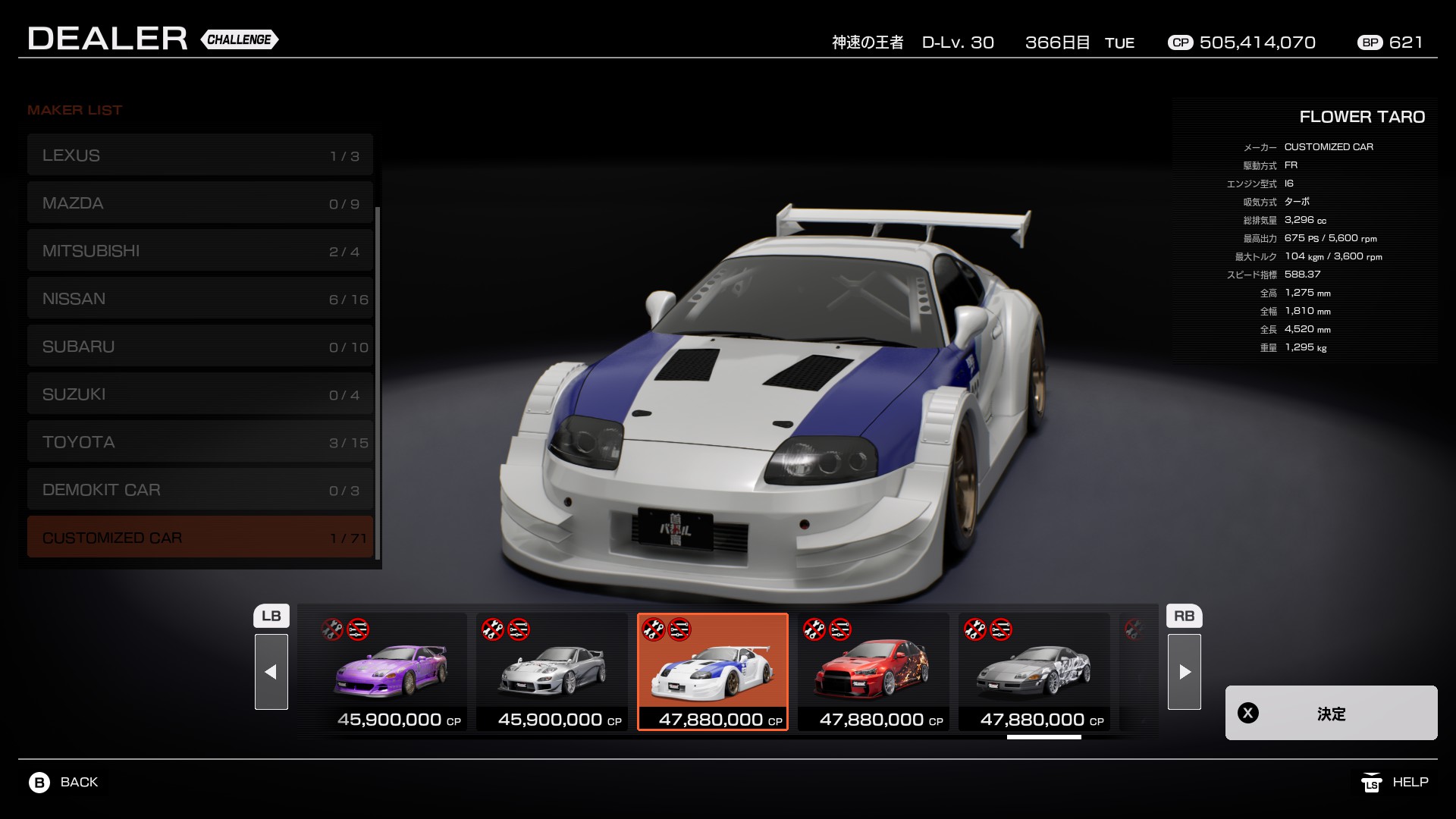Click the maker list scrollbar
This screenshot has width=1456, height=819.
point(377,383)
